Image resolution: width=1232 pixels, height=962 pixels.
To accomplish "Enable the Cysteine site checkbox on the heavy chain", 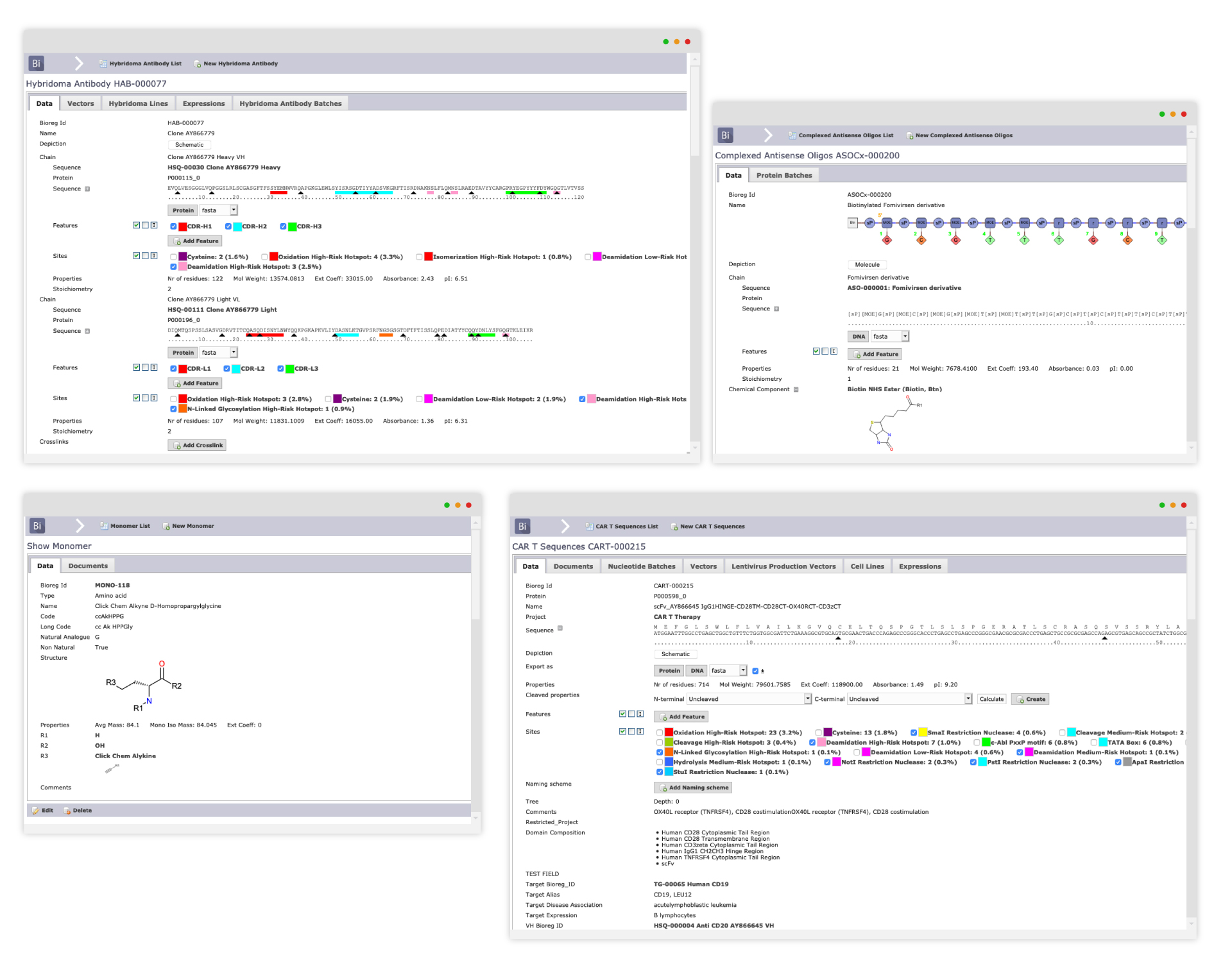I will tap(173, 257).
